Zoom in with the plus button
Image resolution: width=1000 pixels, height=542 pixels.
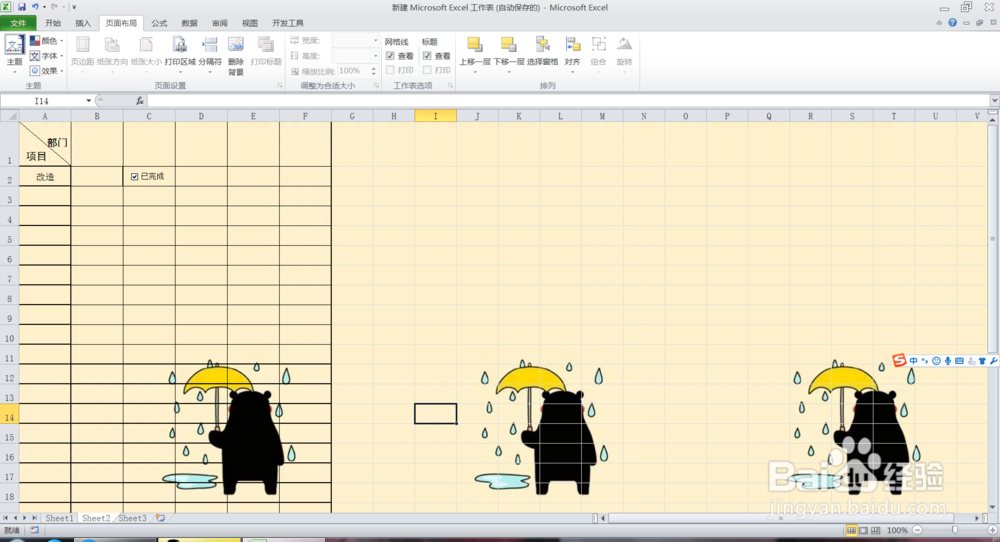click(992, 531)
